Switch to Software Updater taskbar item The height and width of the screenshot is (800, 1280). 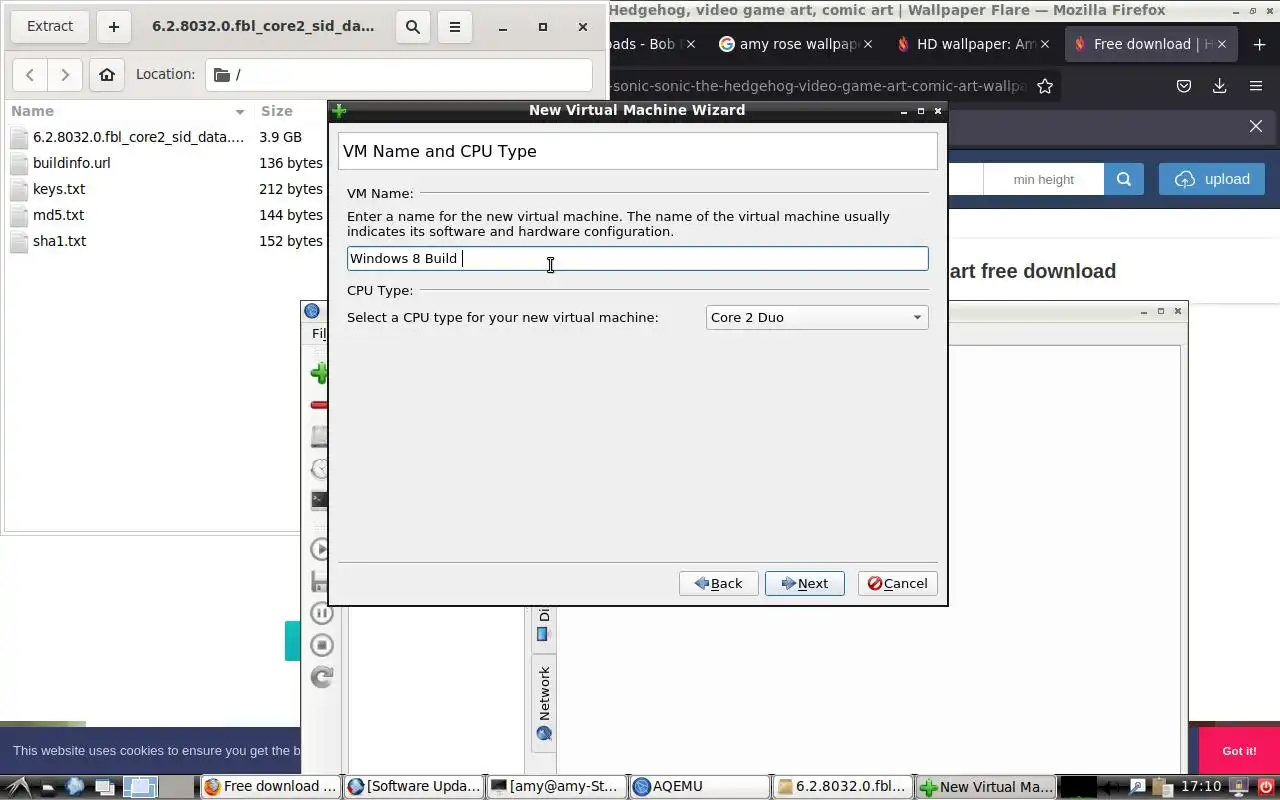pos(413,787)
